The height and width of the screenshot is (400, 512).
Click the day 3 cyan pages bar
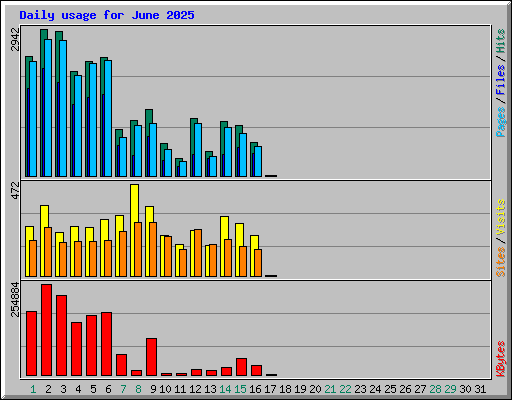point(63,109)
